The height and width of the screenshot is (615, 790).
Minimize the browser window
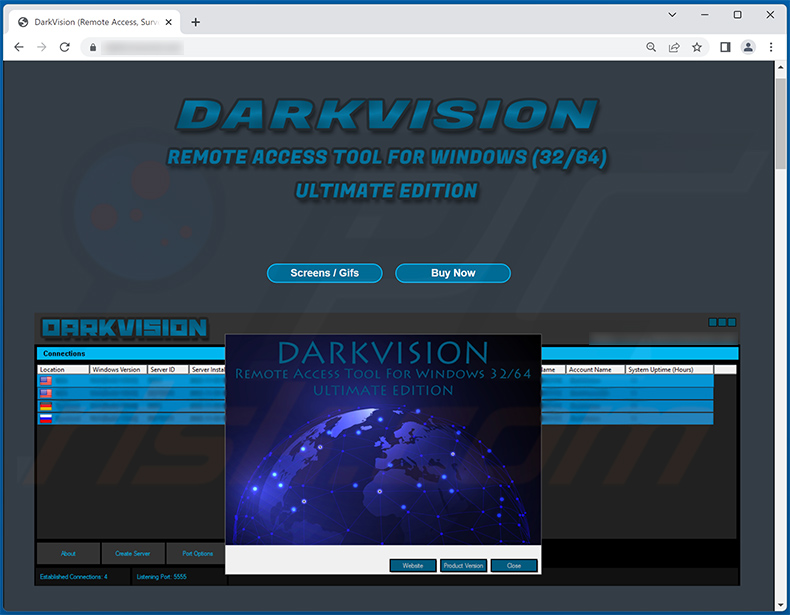point(705,15)
